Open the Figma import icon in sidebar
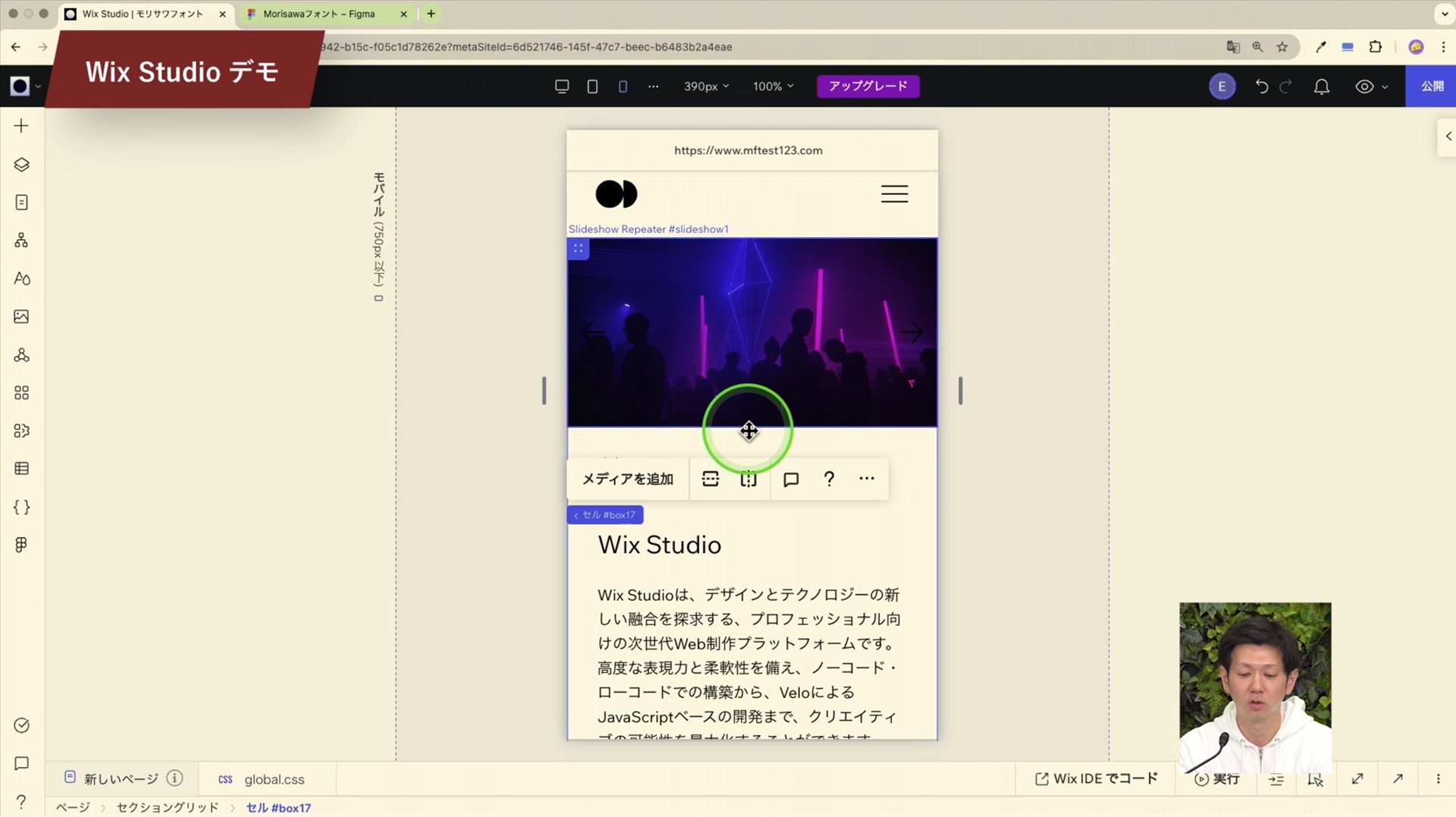Viewport: 1456px width, 817px height. 21,545
